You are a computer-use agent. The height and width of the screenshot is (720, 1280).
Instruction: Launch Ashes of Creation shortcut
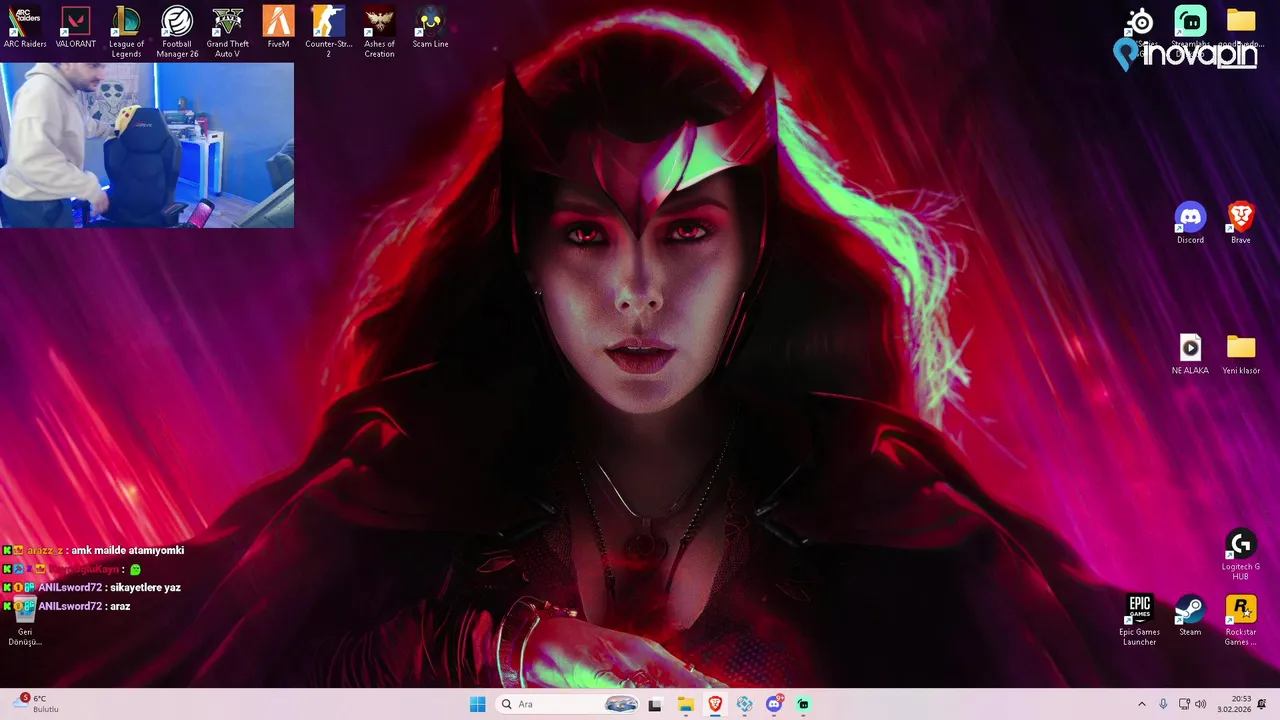[x=379, y=32]
